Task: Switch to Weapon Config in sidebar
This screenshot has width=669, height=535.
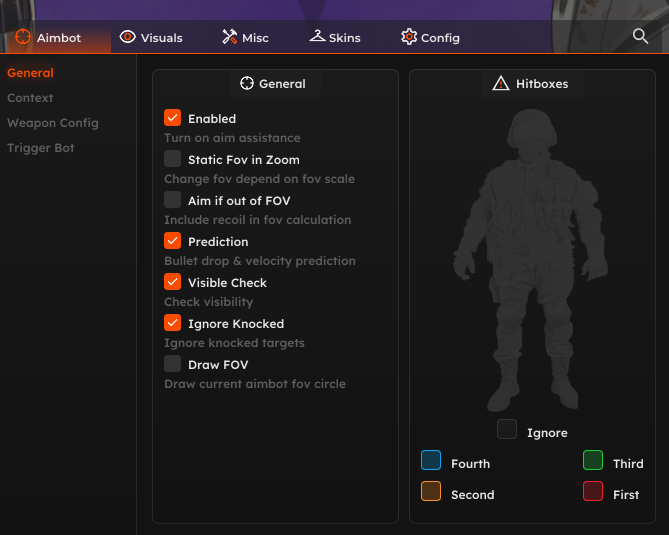Action: 53,123
